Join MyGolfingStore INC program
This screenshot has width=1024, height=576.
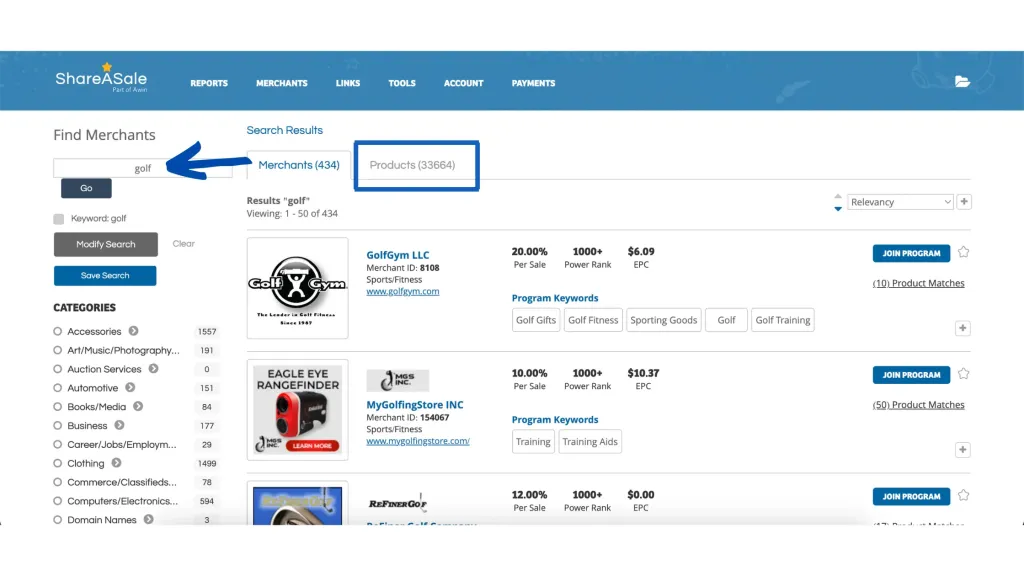[x=911, y=375]
